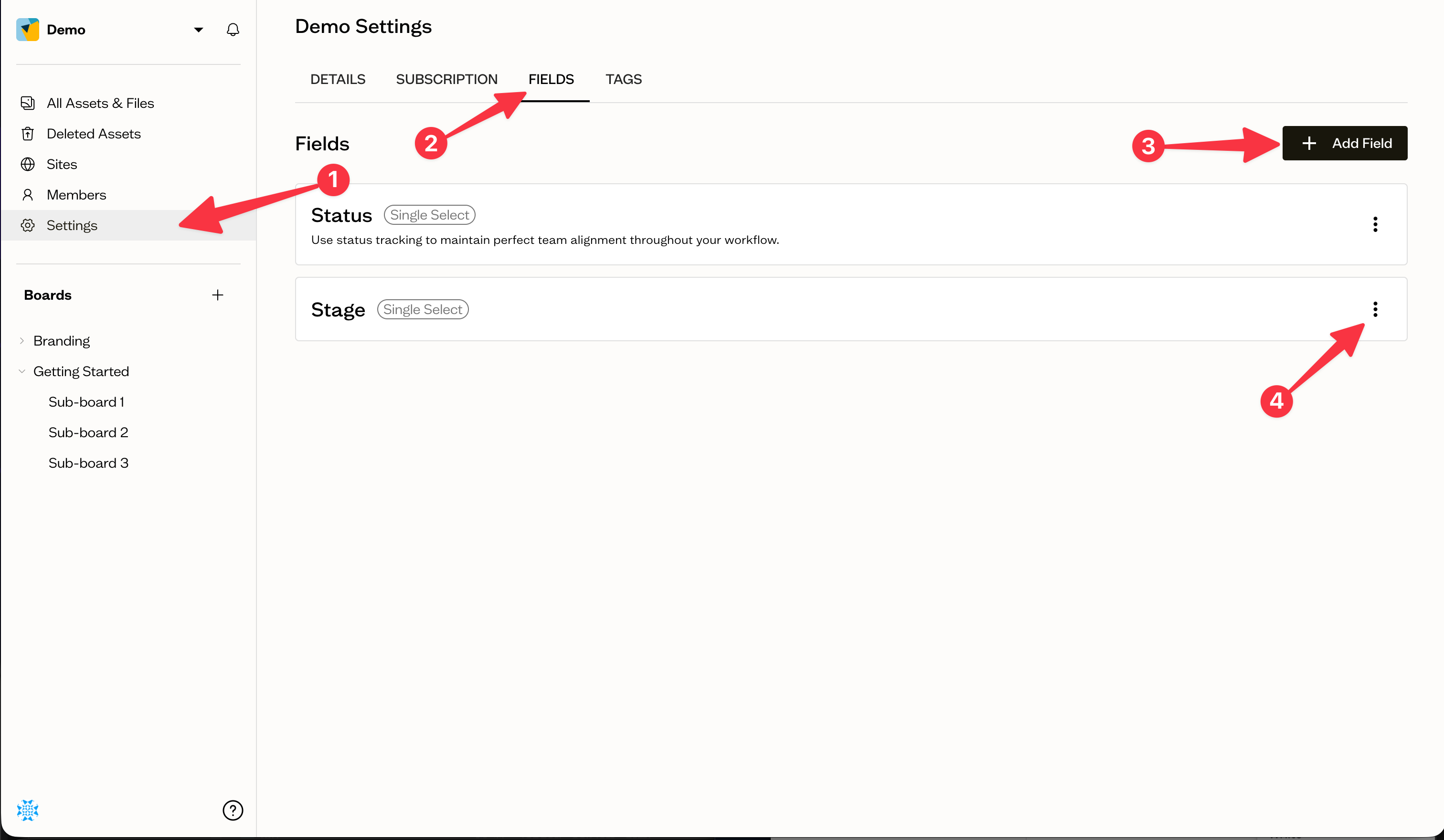1444x840 pixels.
Task: Click the Sites globe icon
Action: pos(28,164)
